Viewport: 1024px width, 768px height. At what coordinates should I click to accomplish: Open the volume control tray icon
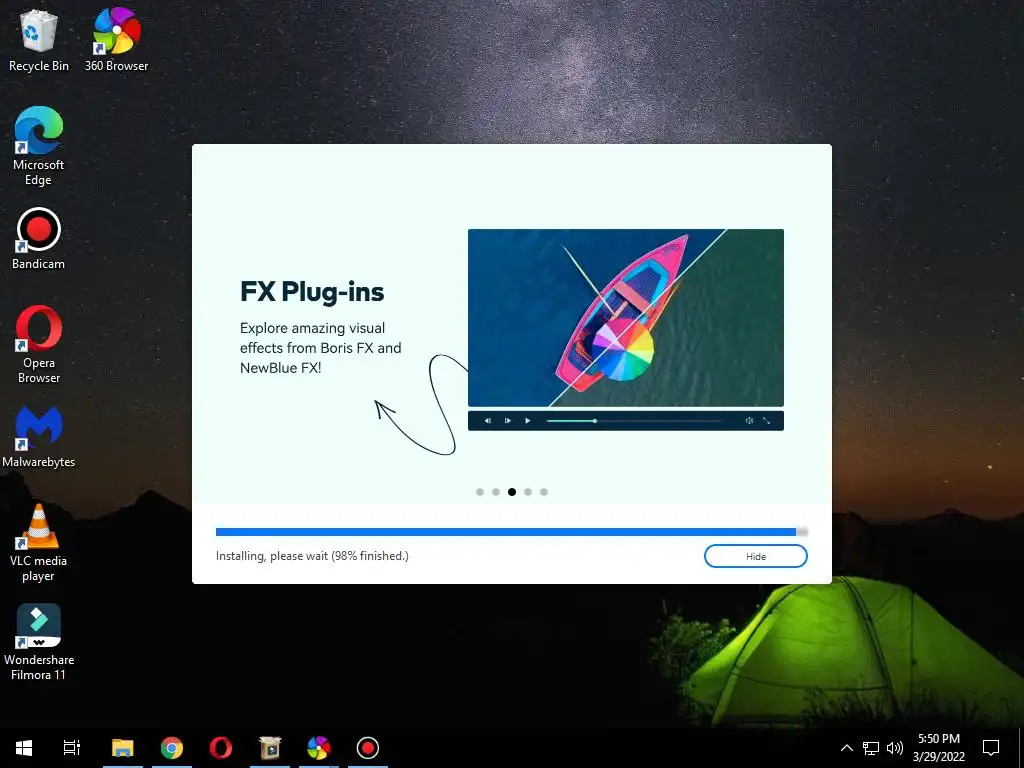pyautogui.click(x=895, y=748)
